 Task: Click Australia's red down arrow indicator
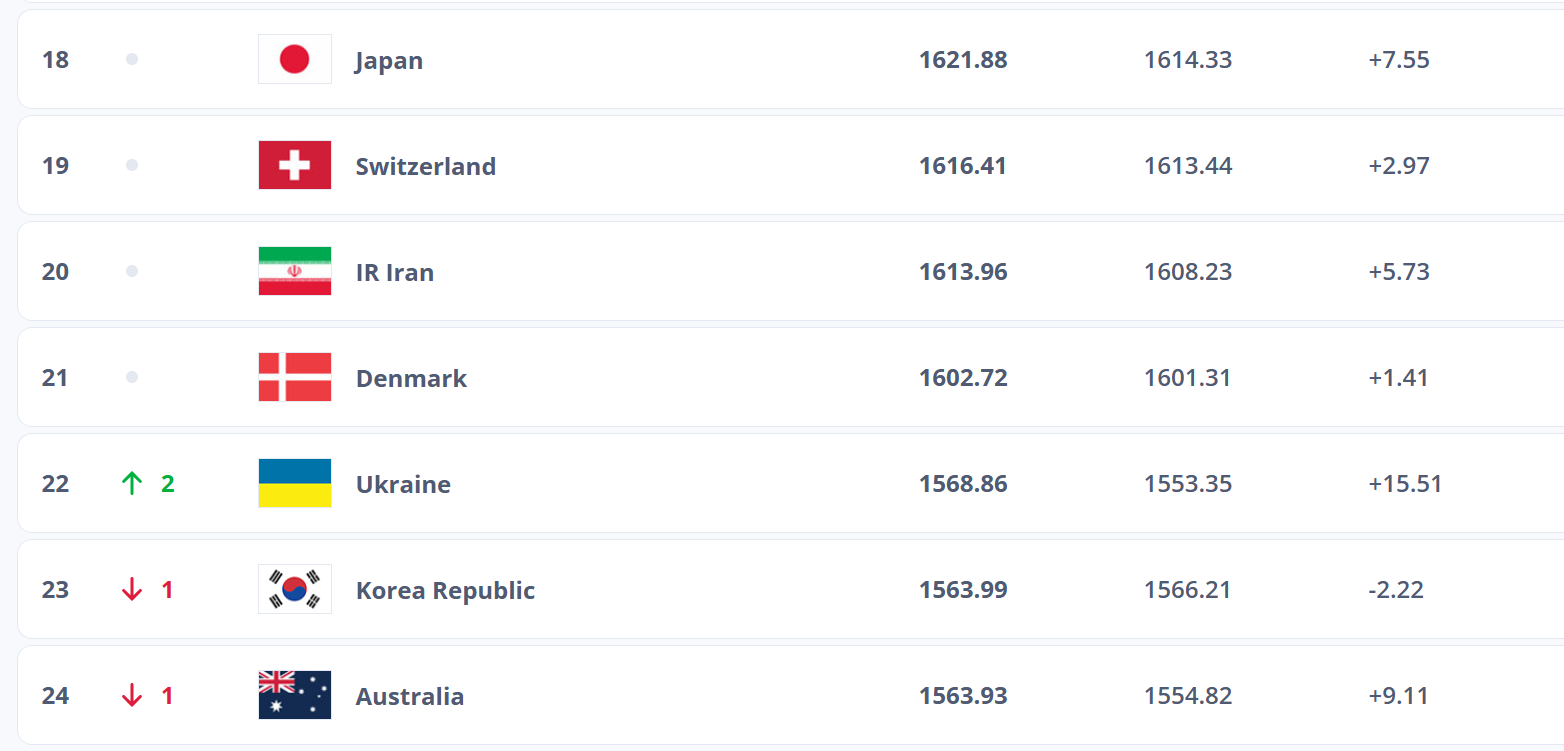pos(132,696)
